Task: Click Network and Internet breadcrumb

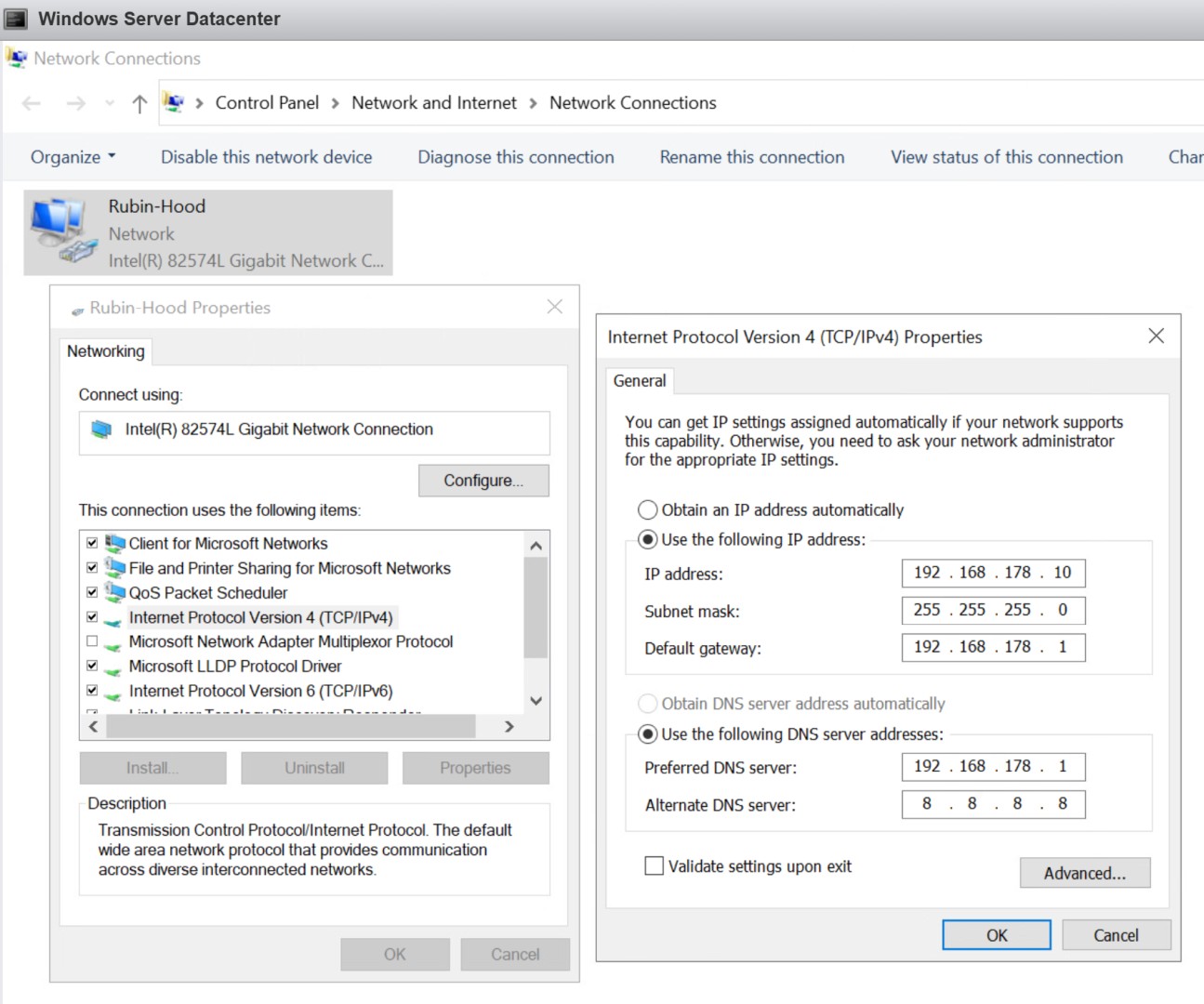Action: tap(434, 103)
